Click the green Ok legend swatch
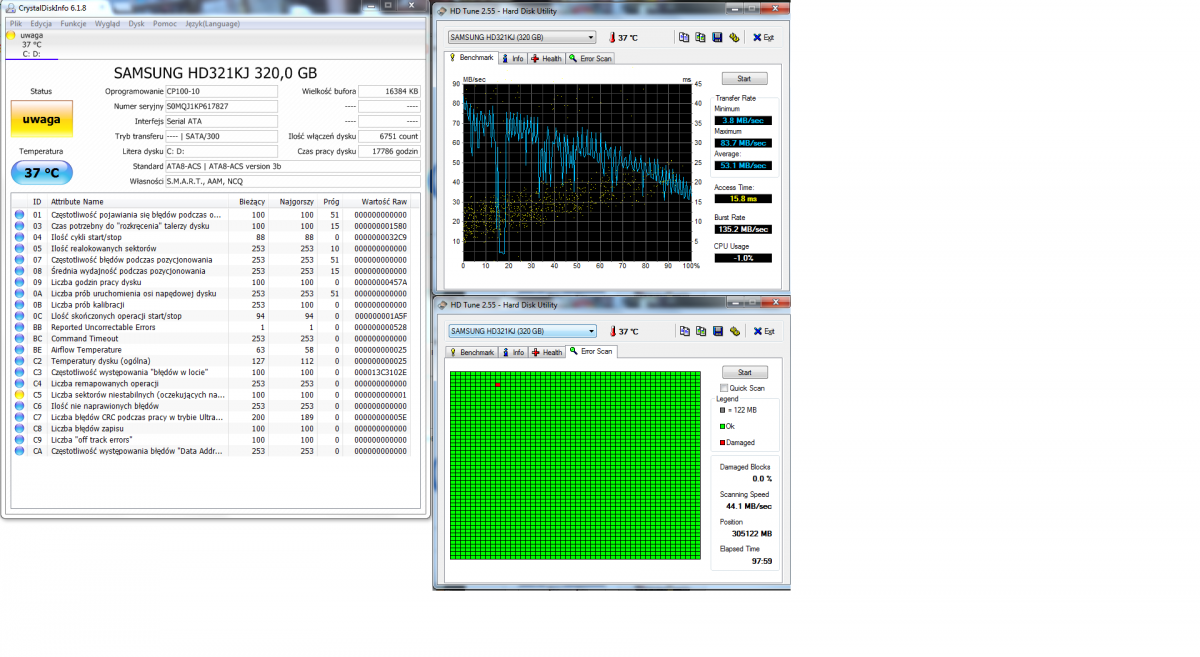The height and width of the screenshot is (657, 1200). [x=723, y=426]
